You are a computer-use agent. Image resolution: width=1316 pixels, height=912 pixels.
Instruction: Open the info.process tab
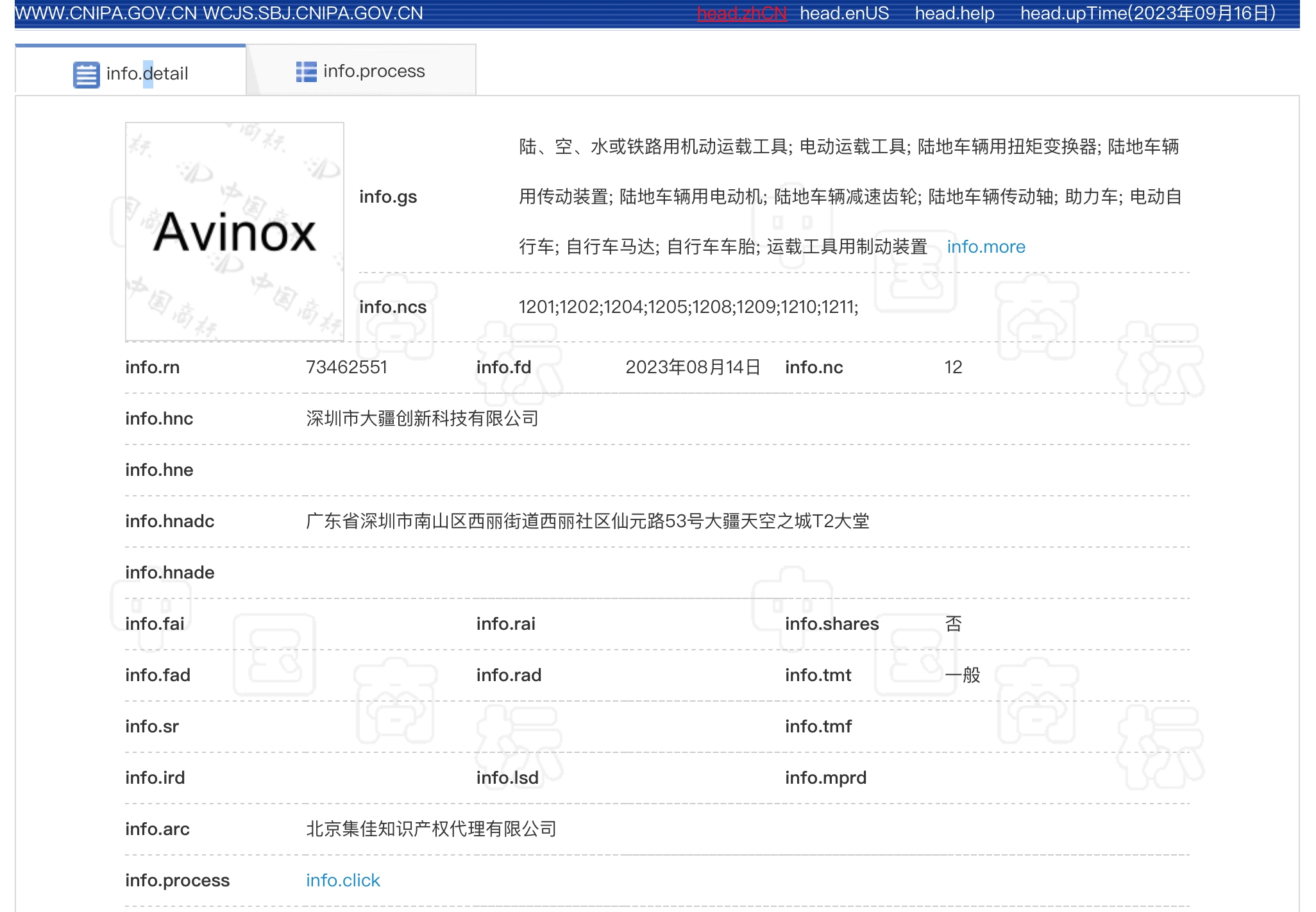point(361,71)
